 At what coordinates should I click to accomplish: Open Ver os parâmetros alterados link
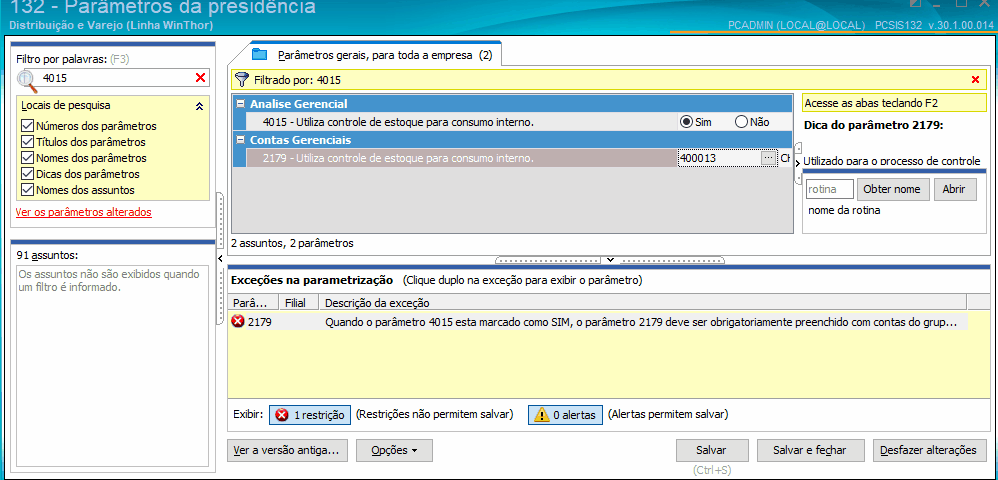[84, 212]
